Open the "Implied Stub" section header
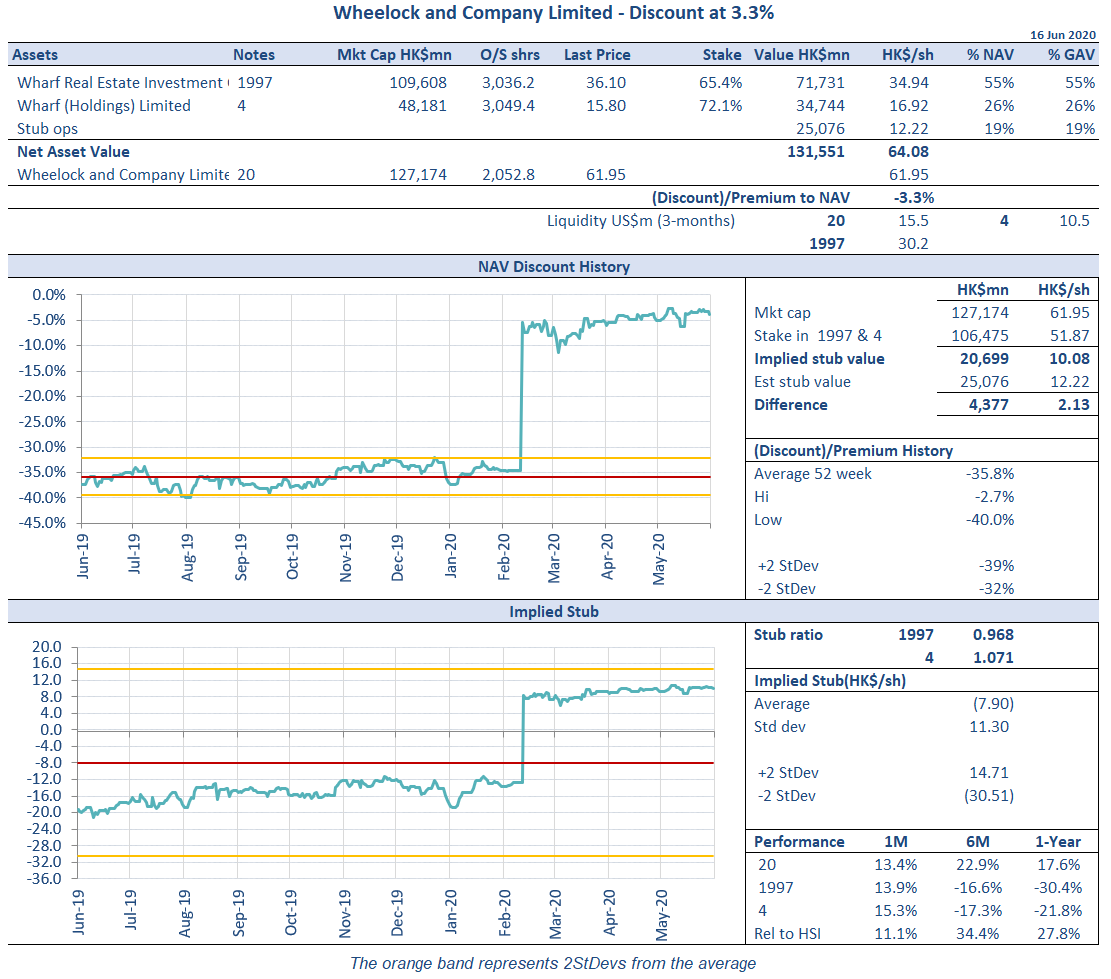The width and height of the screenshot is (1111, 979). (x=553, y=611)
